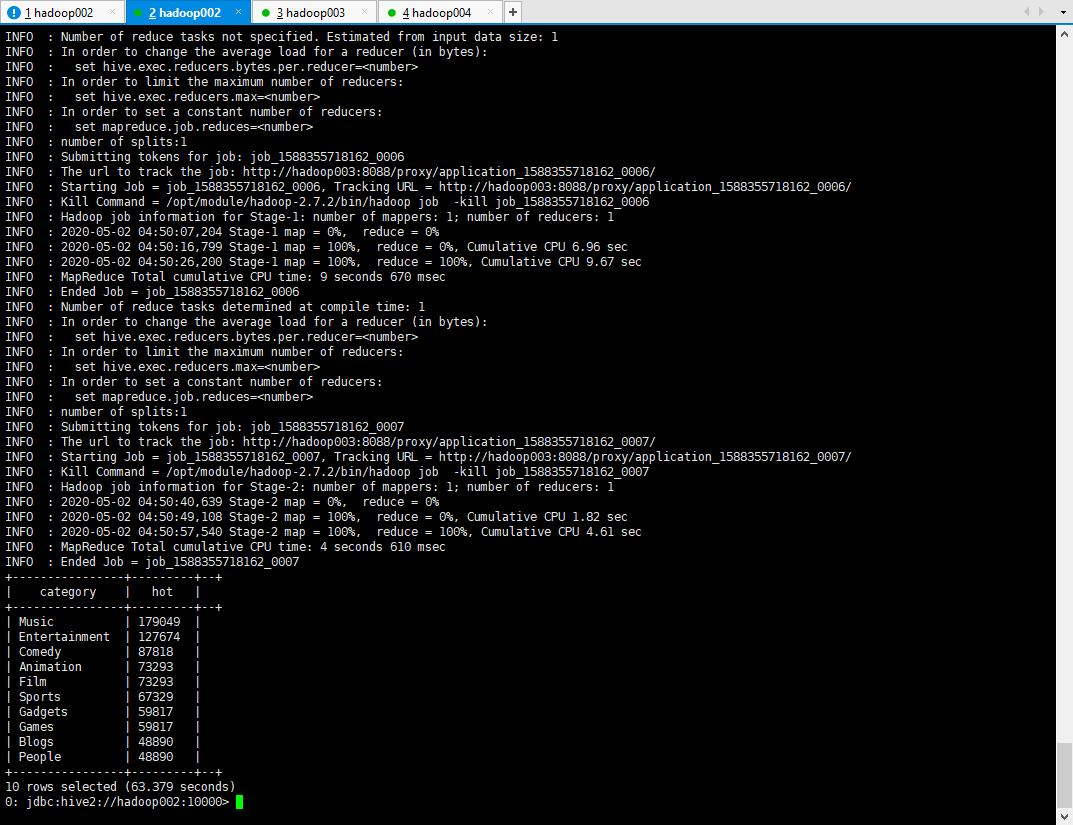Click the tab list dropdown arrow
This screenshot has width=1073, height=825.
point(1063,12)
